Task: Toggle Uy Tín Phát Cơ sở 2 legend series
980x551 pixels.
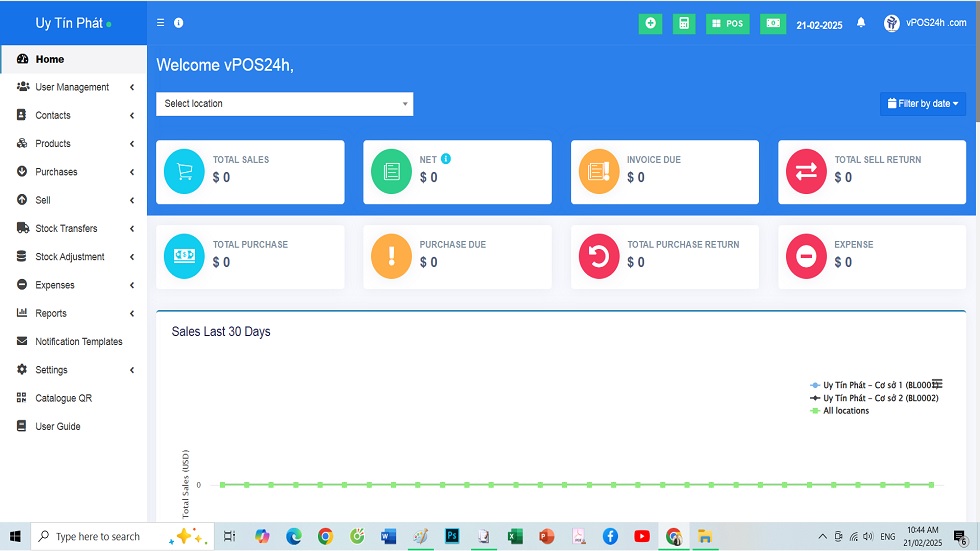Action: tap(873, 398)
